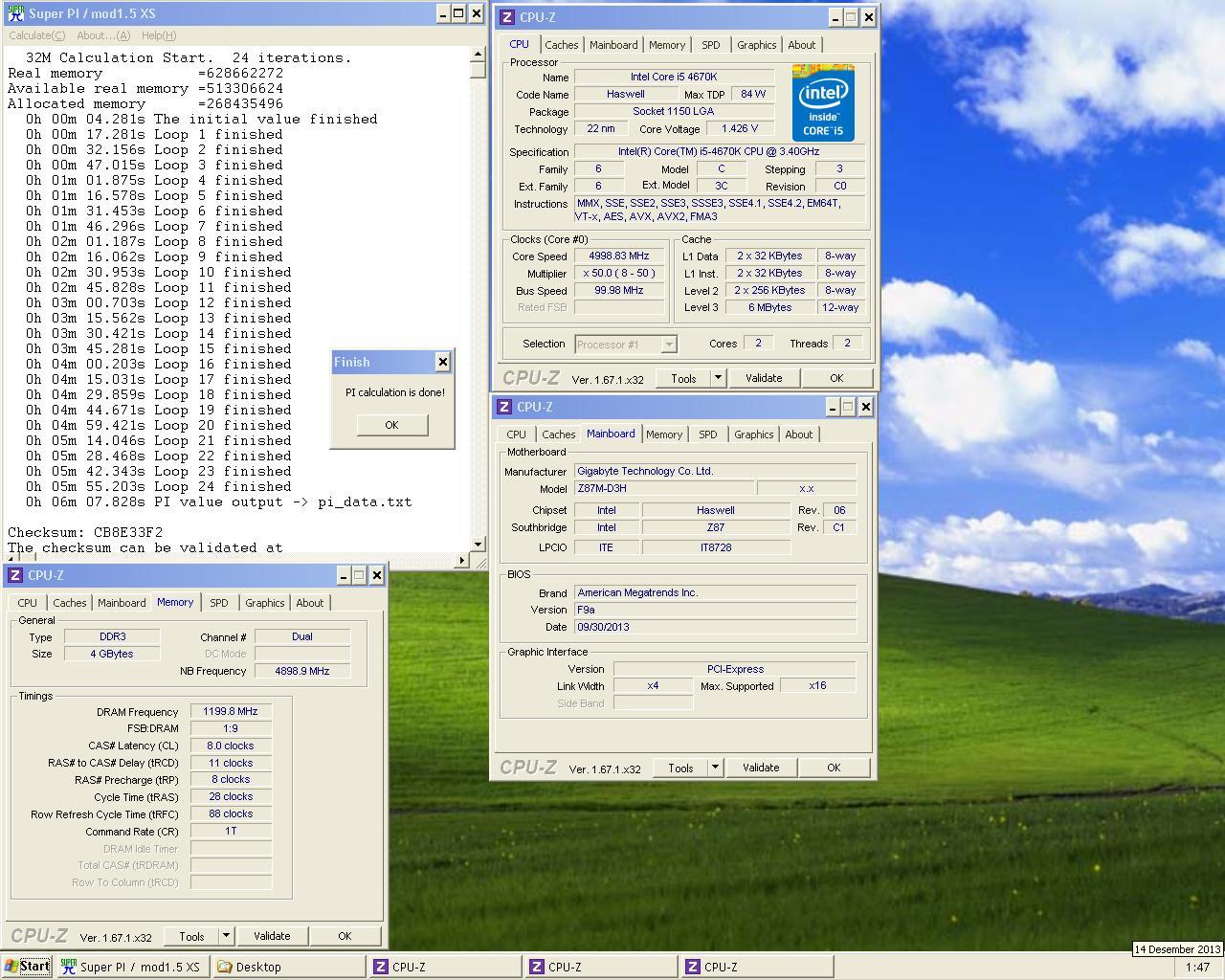Click OK in CPU-Z Memory window
Screen dimensions: 1225x980
pos(345,936)
